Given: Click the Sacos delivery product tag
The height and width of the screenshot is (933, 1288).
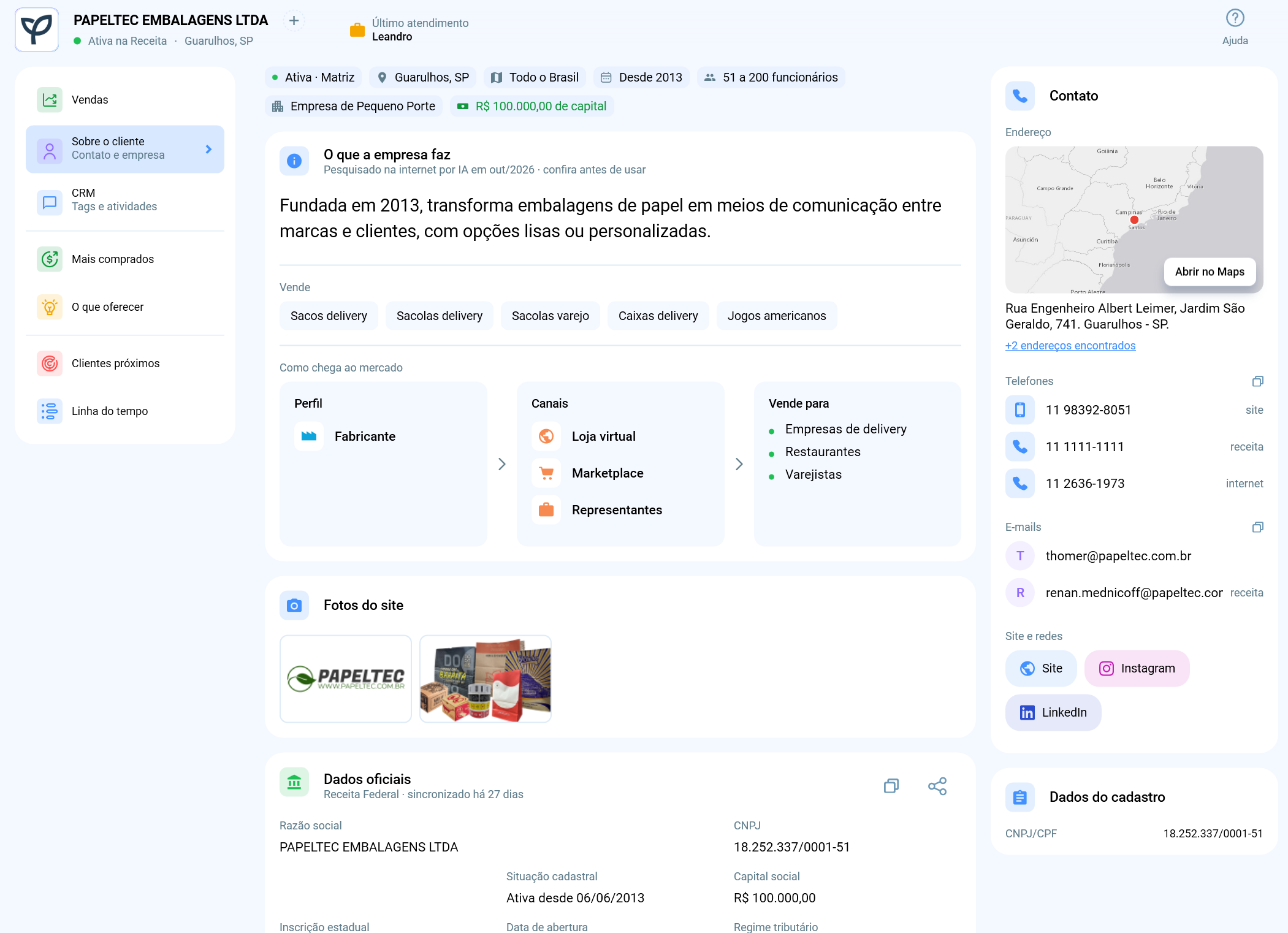Looking at the screenshot, I should [x=329, y=316].
